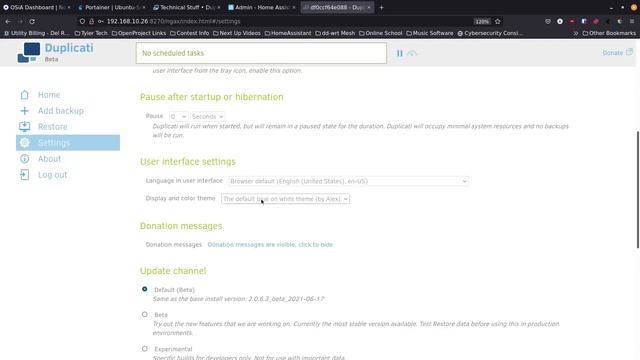This screenshot has width=640, height=360.
Task: Click the No scheduled tasks status box
Action: click(261, 53)
